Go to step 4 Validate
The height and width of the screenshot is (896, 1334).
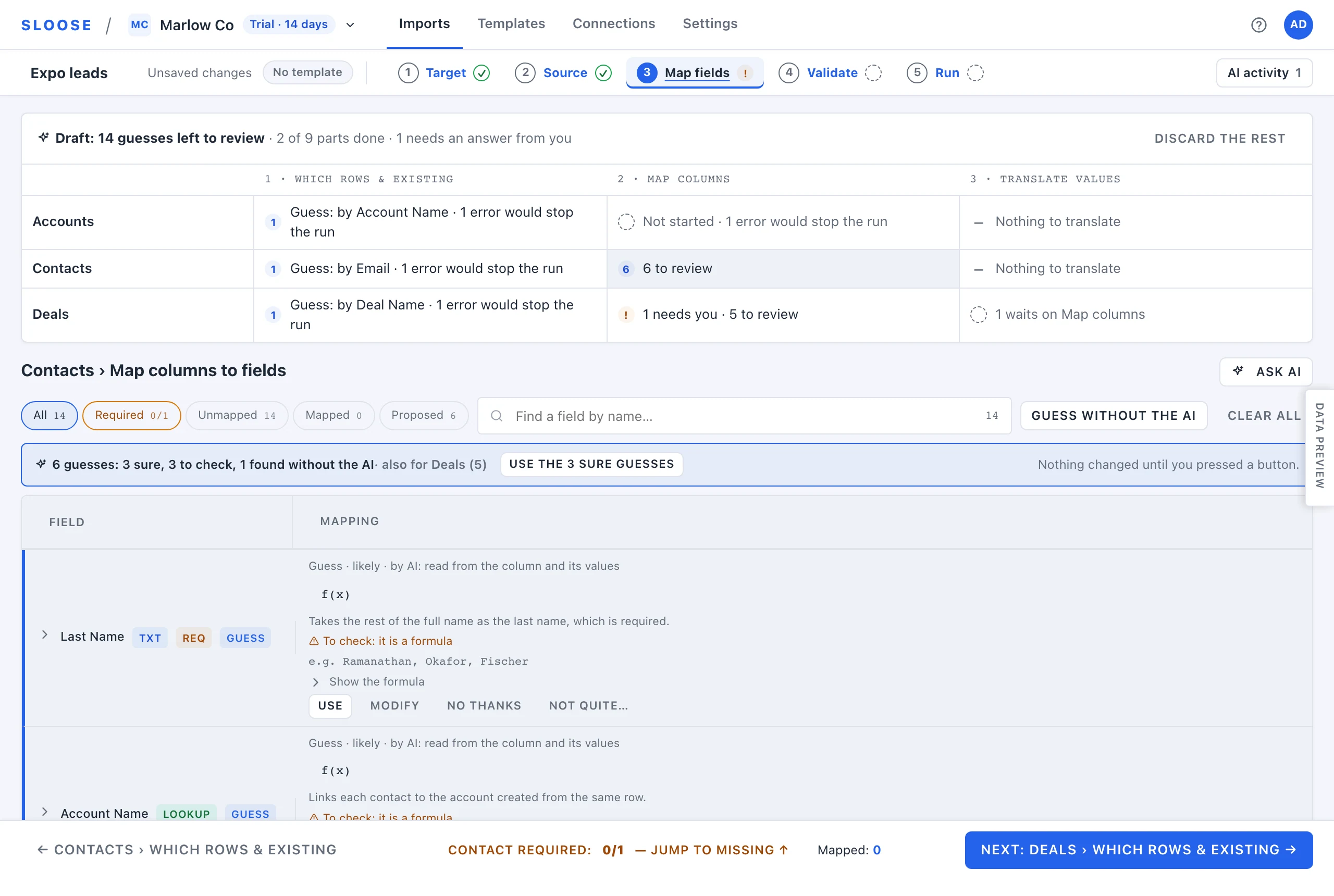click(830, 73)
